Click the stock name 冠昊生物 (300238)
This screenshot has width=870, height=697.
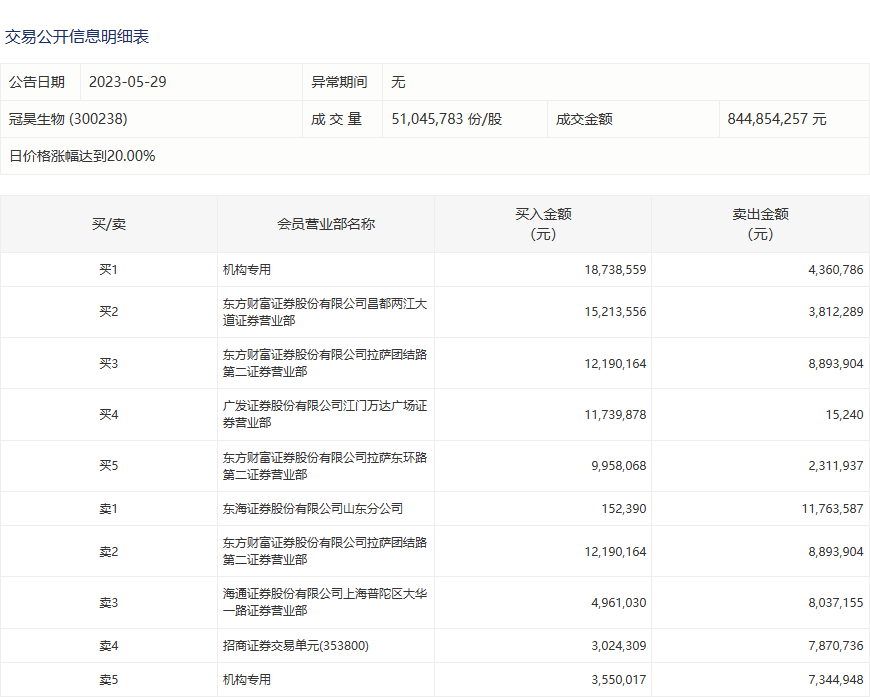68,119
